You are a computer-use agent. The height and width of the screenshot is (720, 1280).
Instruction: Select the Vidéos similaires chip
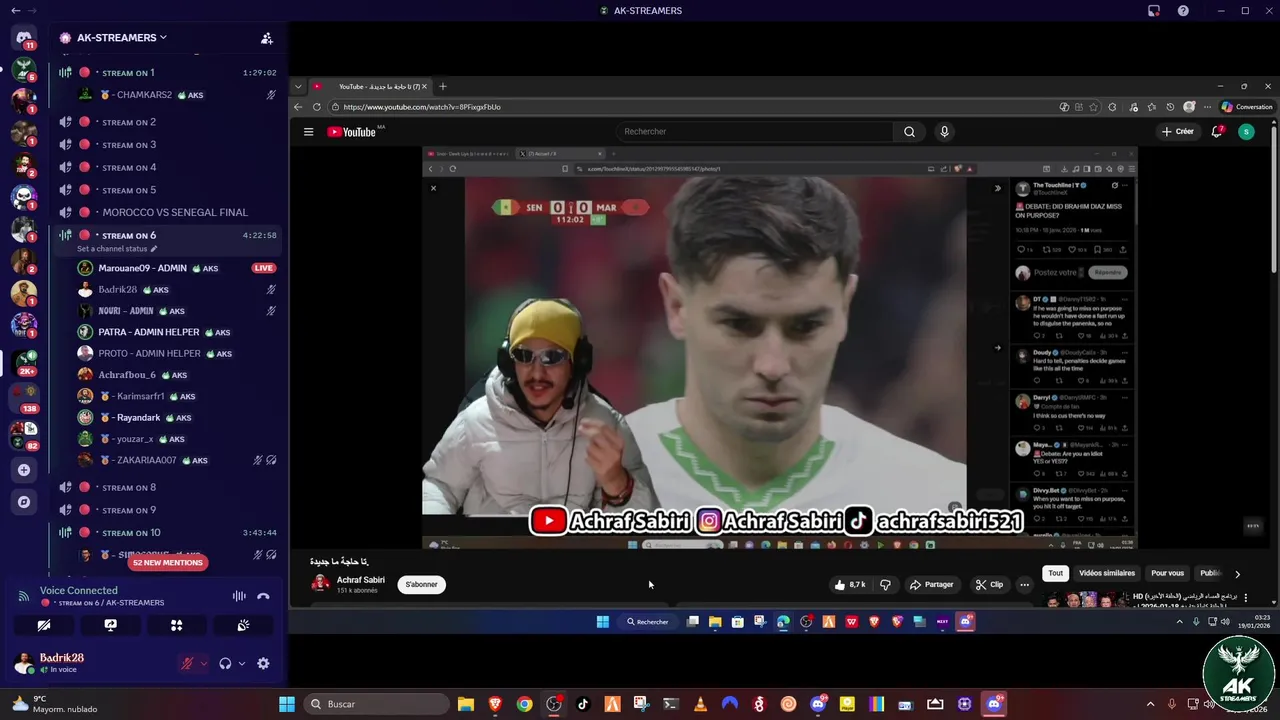(1107, 573)
